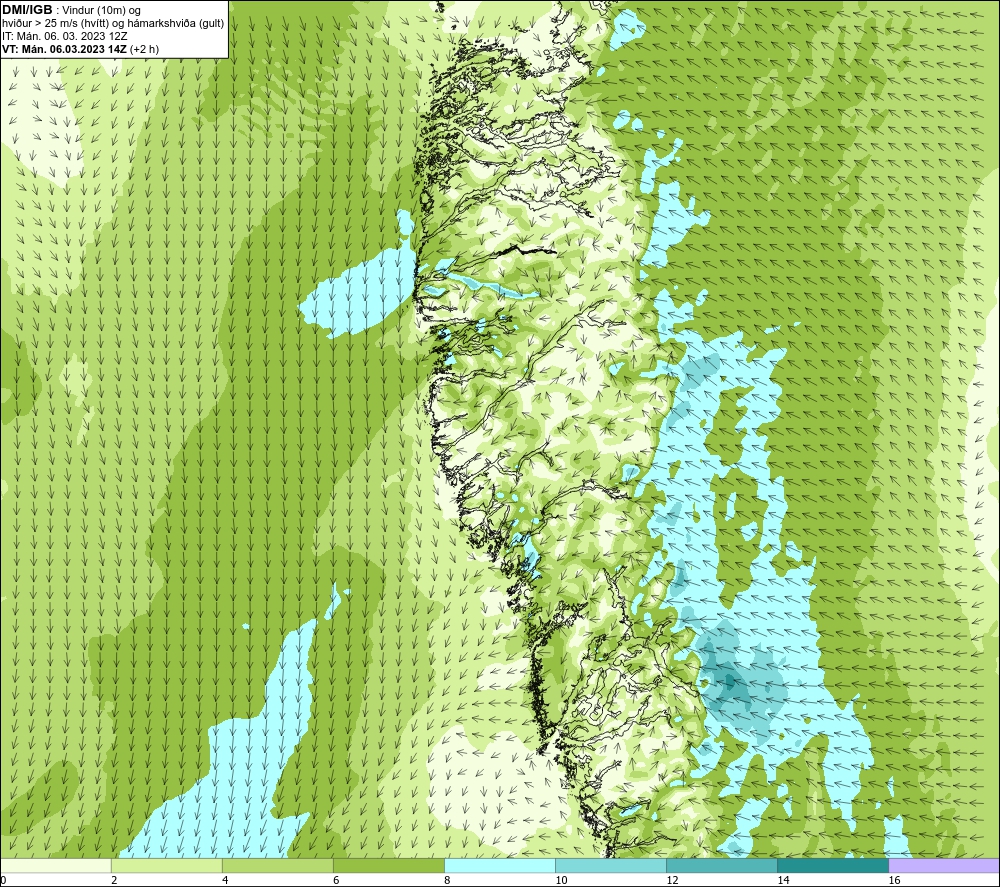Select the medium green 4–6 color scale segment

tap(277, 865)
